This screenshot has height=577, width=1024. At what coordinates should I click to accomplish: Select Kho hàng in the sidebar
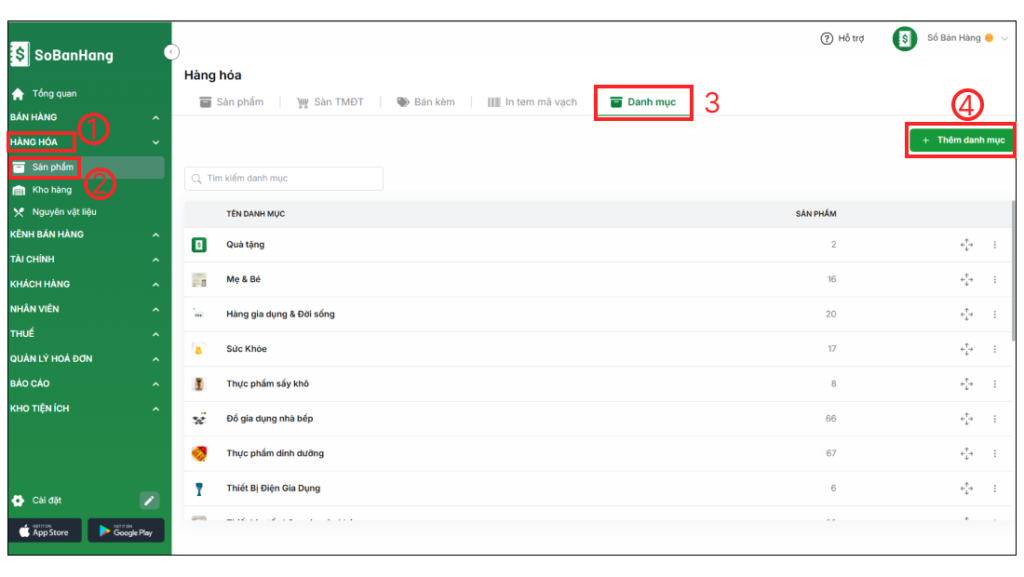point(52,190)
